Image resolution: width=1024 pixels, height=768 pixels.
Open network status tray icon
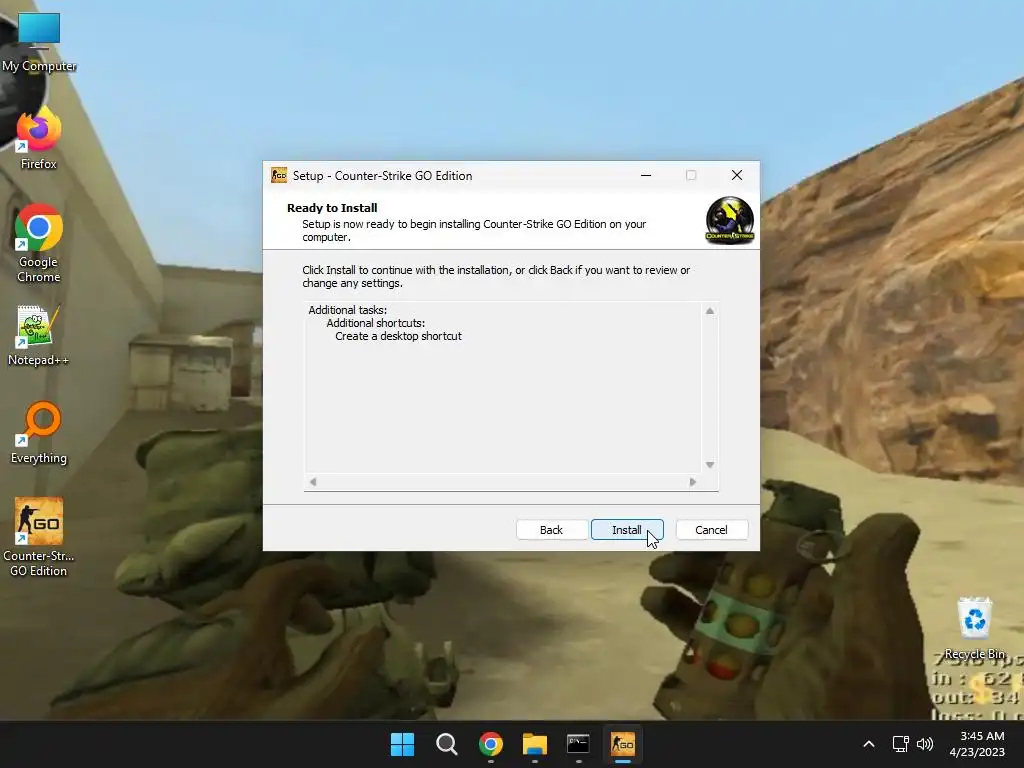click(901, 744)
